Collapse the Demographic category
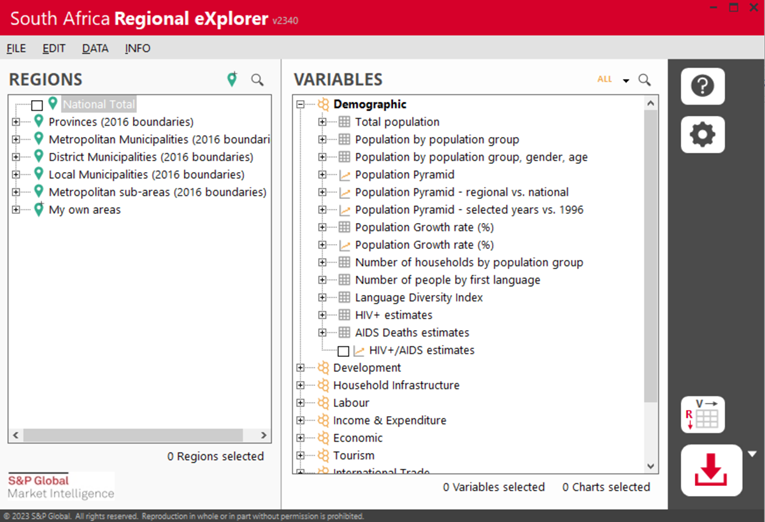 pos(301,104)
